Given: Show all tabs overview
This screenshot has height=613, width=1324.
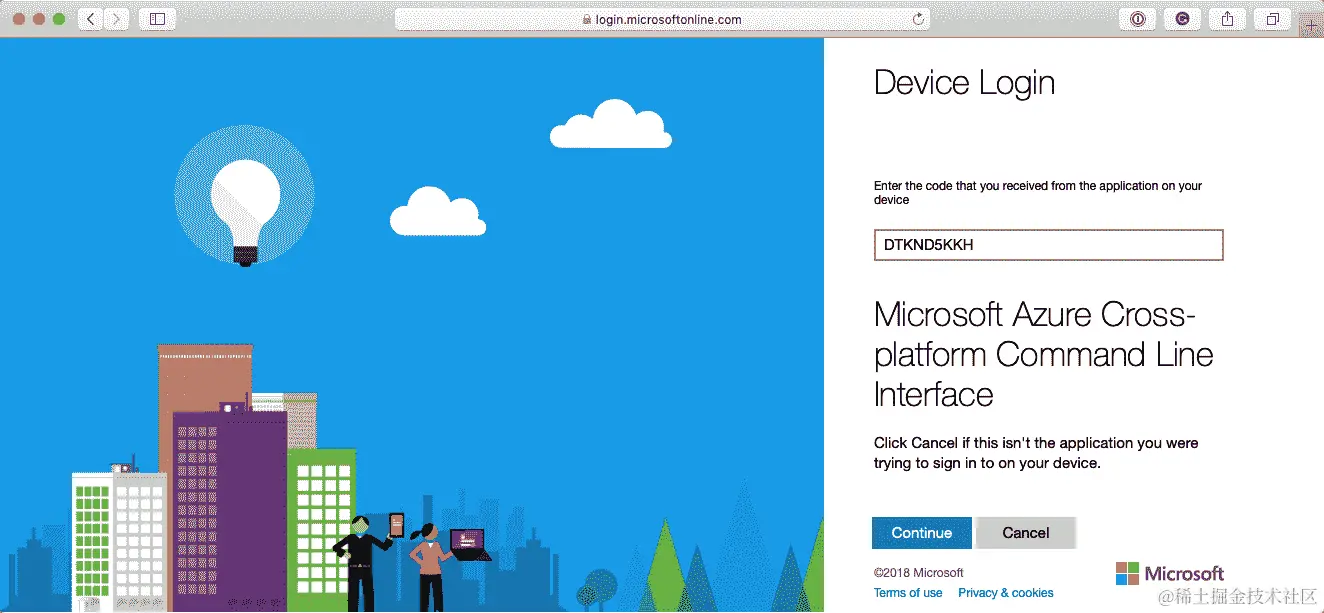Looking at the screenshot, I should tap(1272, 19).
